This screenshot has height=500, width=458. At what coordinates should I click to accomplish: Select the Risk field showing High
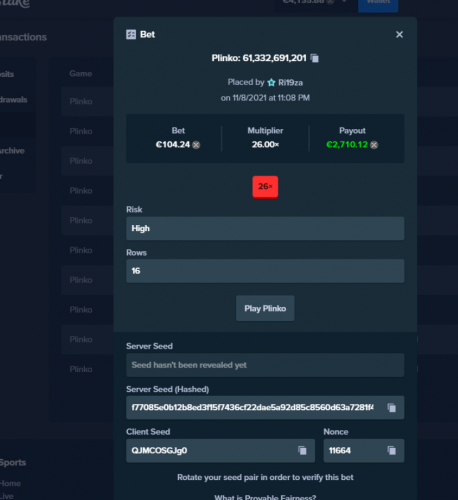[x=265, y=228]
